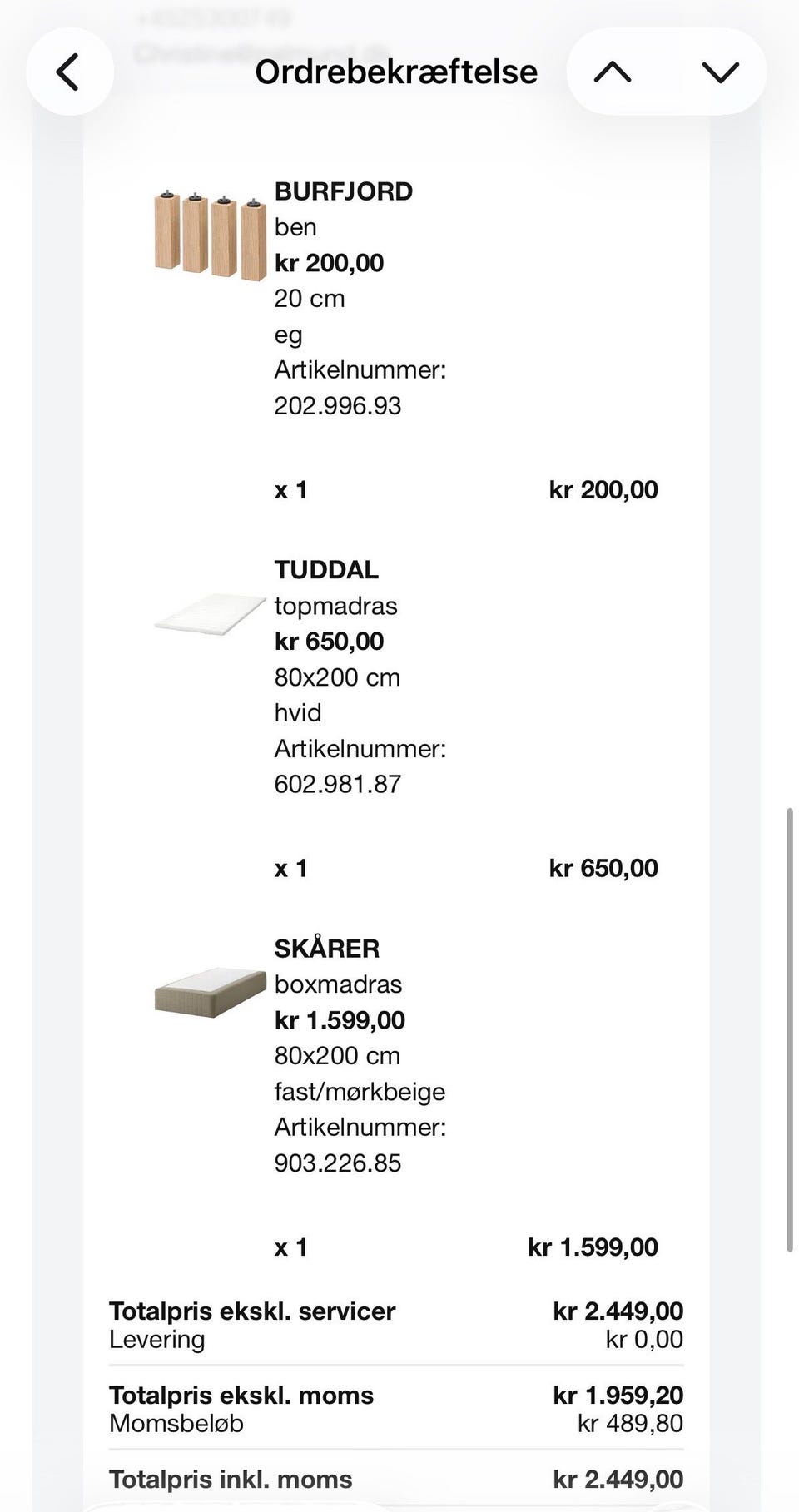Select BURFJORD article number 202.996.93
Viewport: 799px width, 1512px height.
pos(338,406)
